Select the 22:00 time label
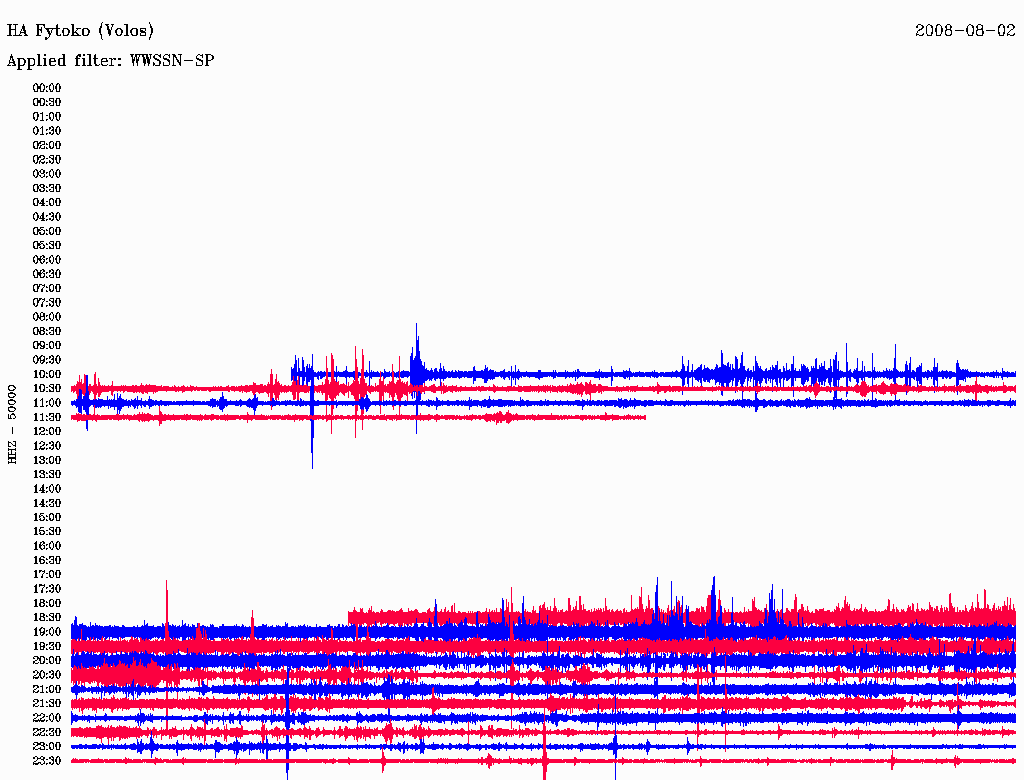Image resolution: width=1024 pixels, height=780 pixels. tap(47, 717)
